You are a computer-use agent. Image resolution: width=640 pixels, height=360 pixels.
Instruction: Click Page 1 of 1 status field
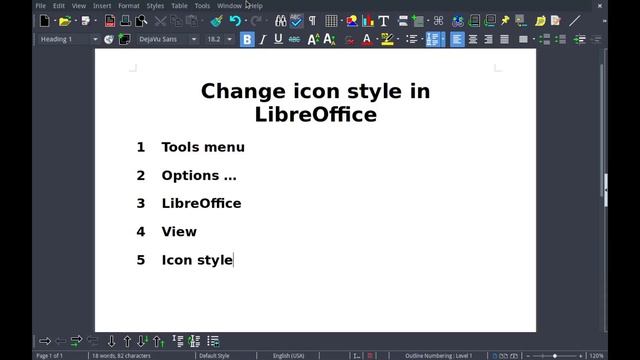49,356
